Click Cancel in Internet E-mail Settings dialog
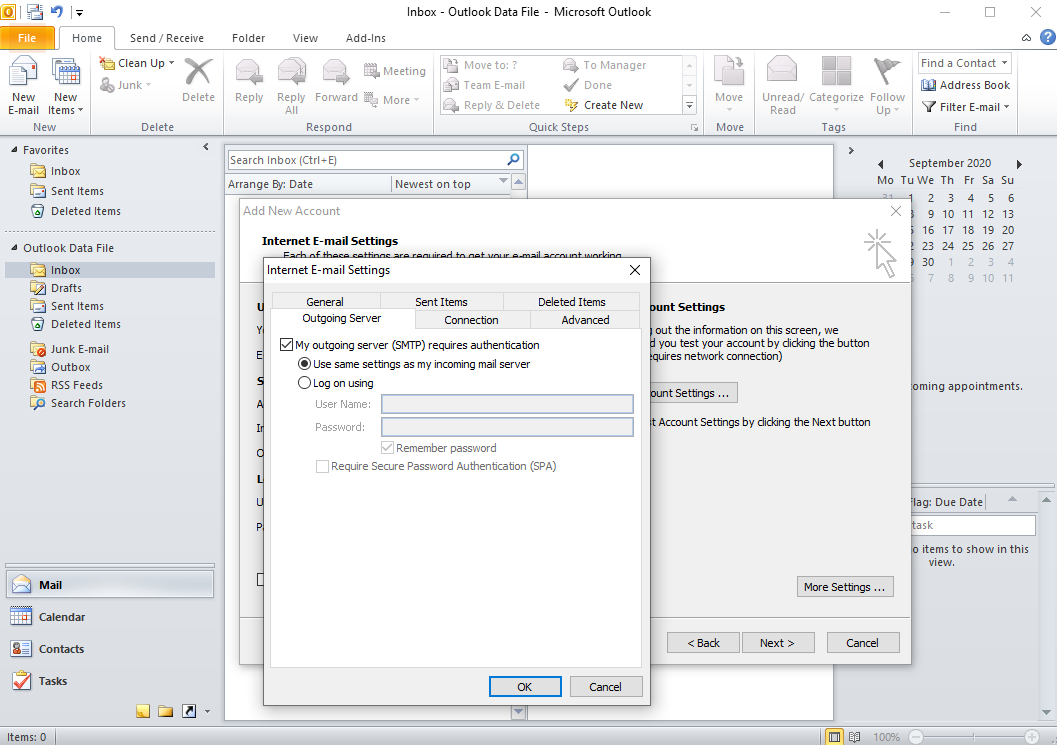Viewport: 1057px width, 745px height. click(605, 686)
